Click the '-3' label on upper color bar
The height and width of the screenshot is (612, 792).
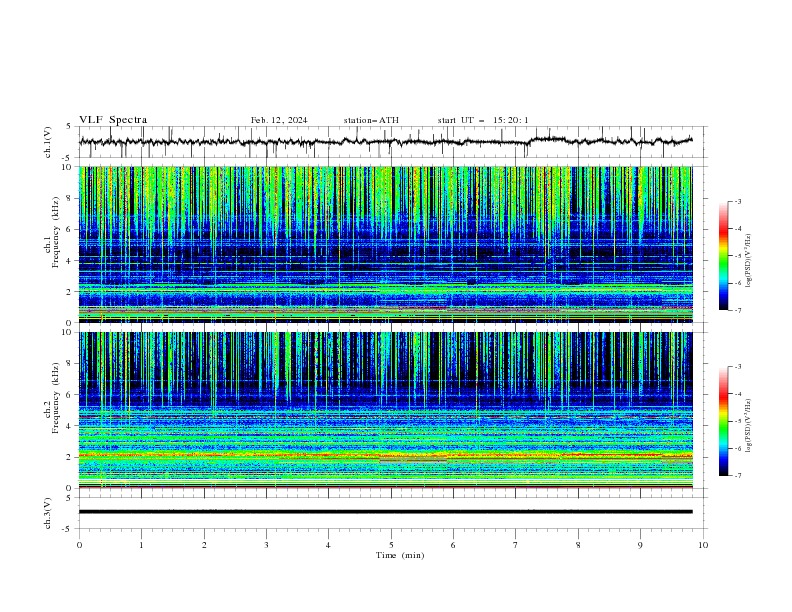pos(737,201)
